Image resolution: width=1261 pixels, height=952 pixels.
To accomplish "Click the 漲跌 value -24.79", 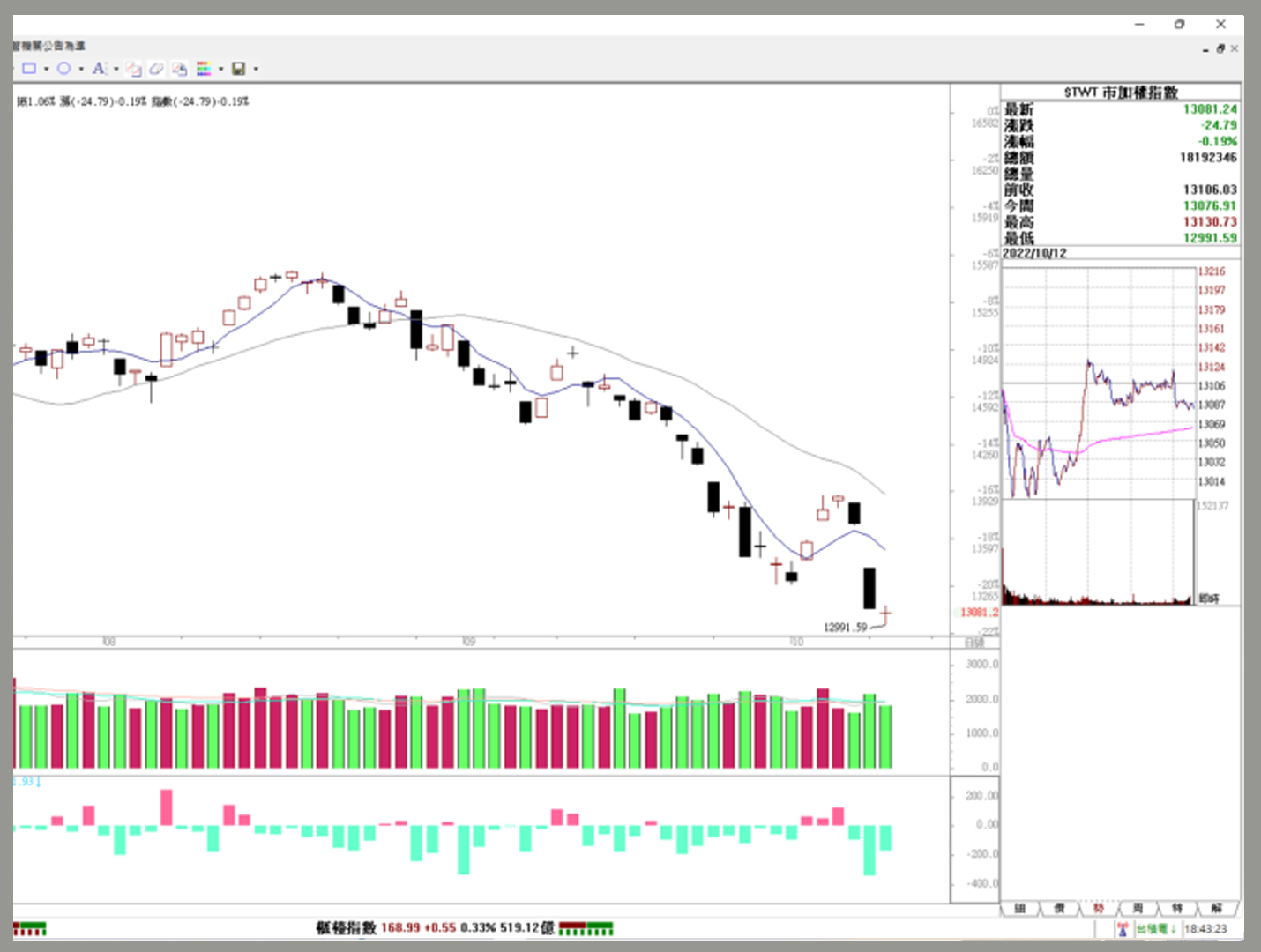I will (1218, 125).
